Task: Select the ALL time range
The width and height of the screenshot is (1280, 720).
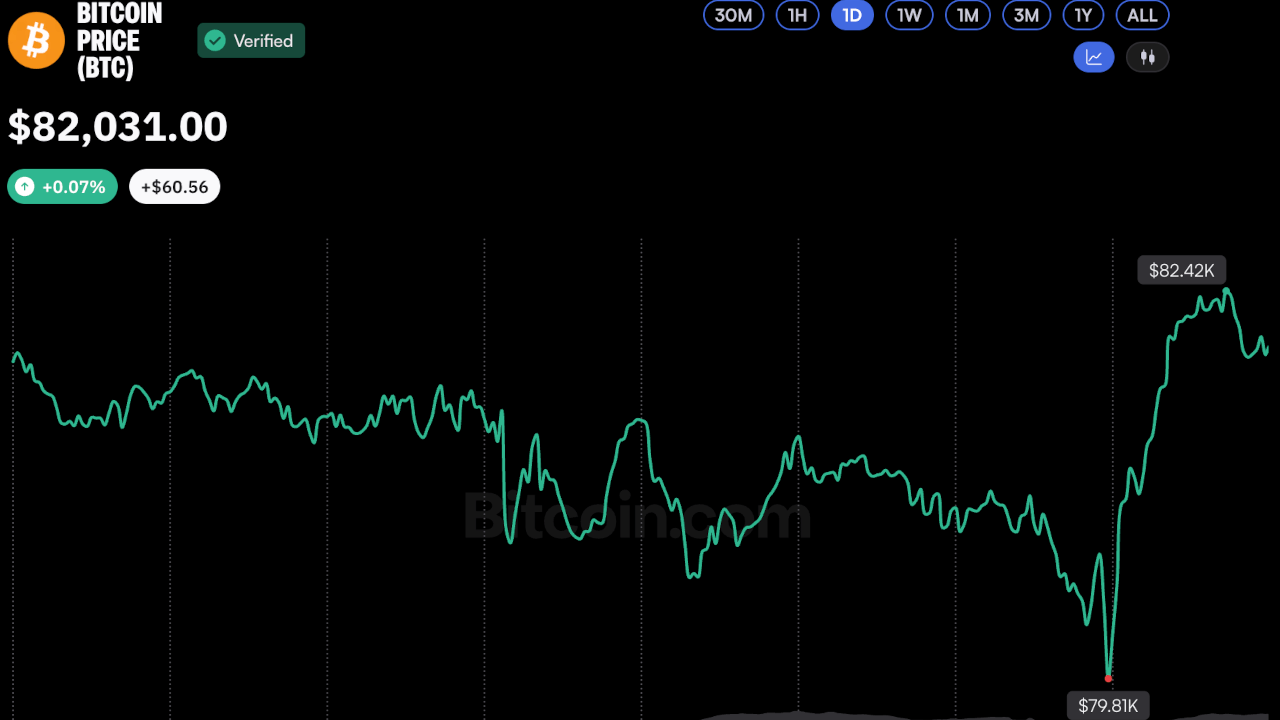Action: pos(1142,15)
